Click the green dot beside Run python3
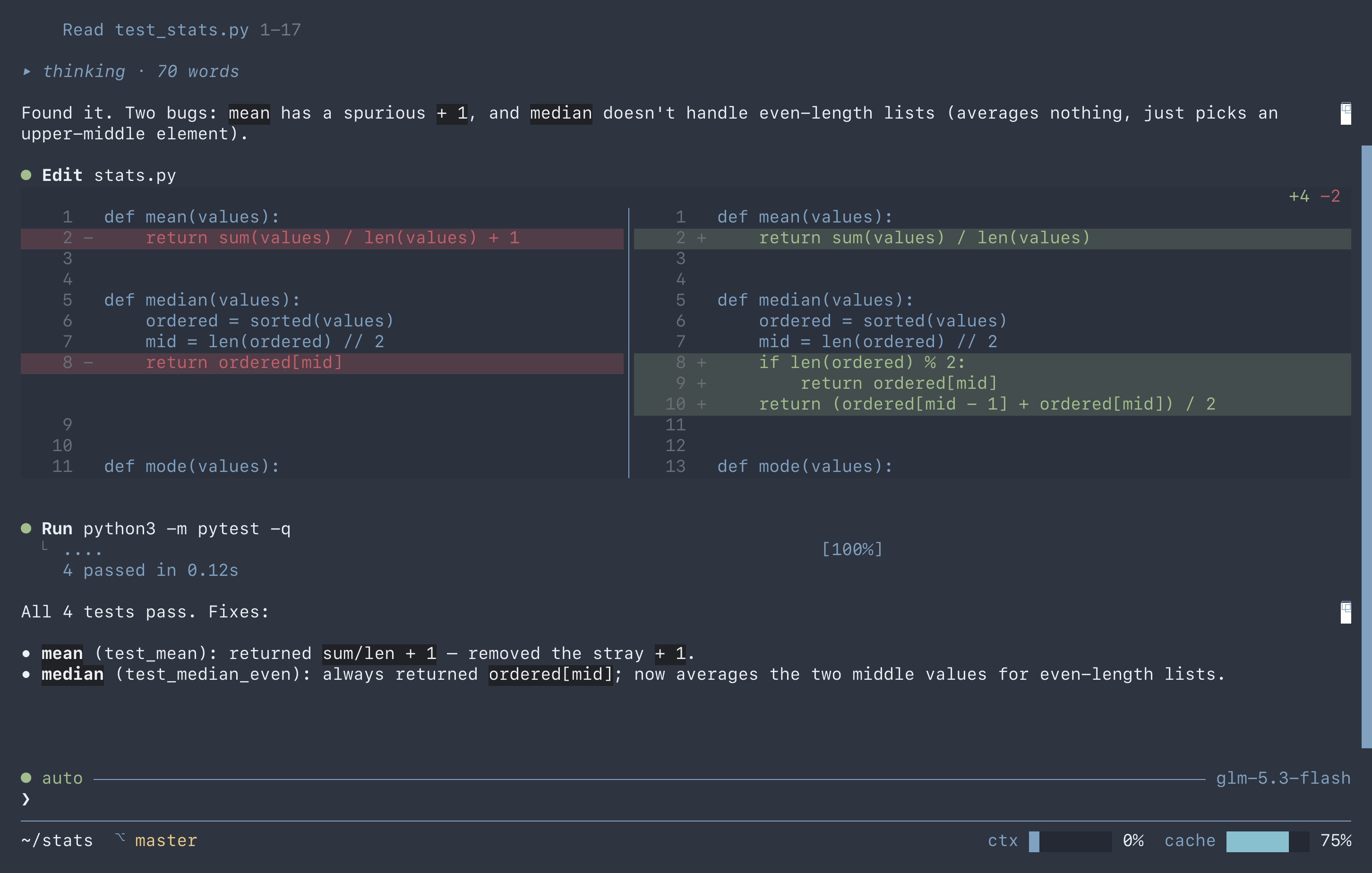1372x873 pixels. click(x=26, y=528)
